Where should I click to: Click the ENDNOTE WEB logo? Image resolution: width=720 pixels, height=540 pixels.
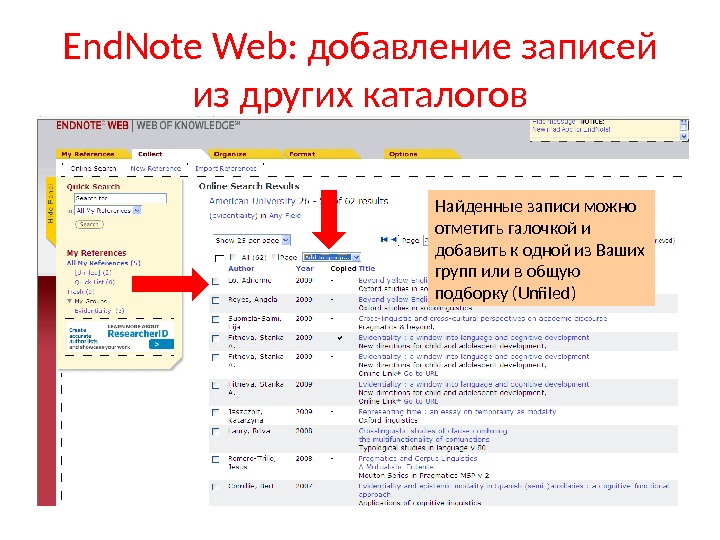(x=92, y=125)
